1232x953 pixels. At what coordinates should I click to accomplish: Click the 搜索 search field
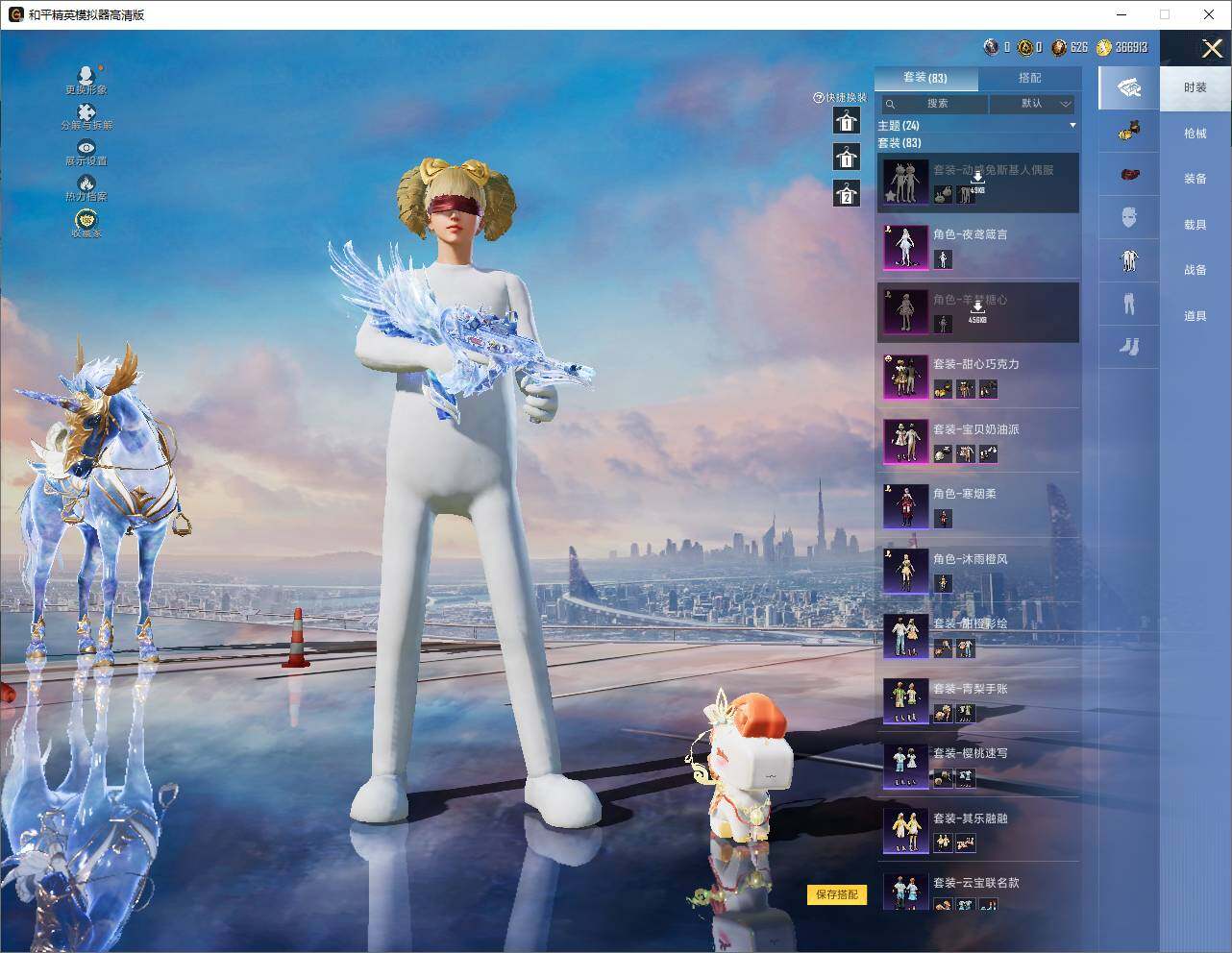[x=934, y=104]
